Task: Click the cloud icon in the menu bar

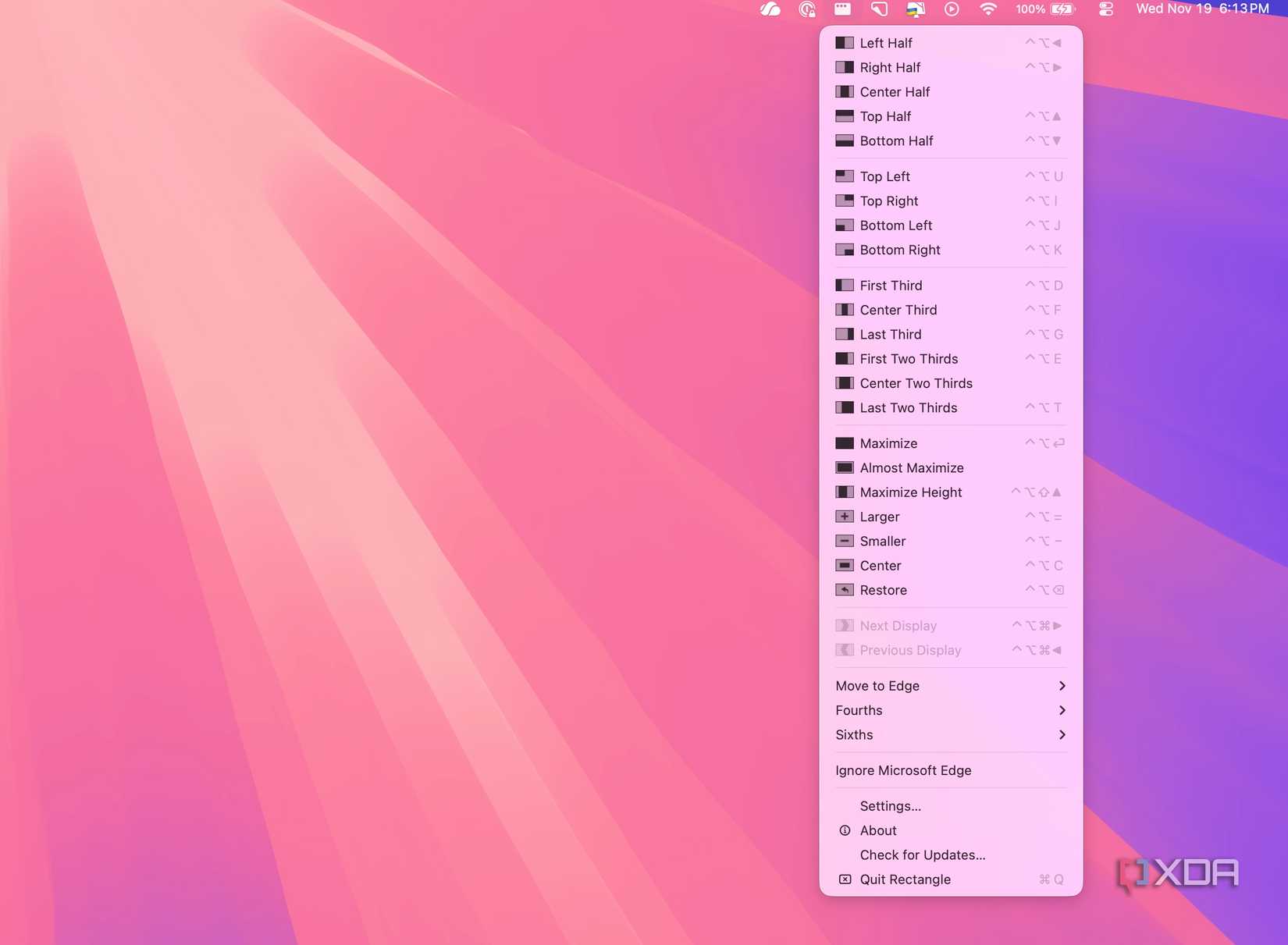Action: (770, 9)
